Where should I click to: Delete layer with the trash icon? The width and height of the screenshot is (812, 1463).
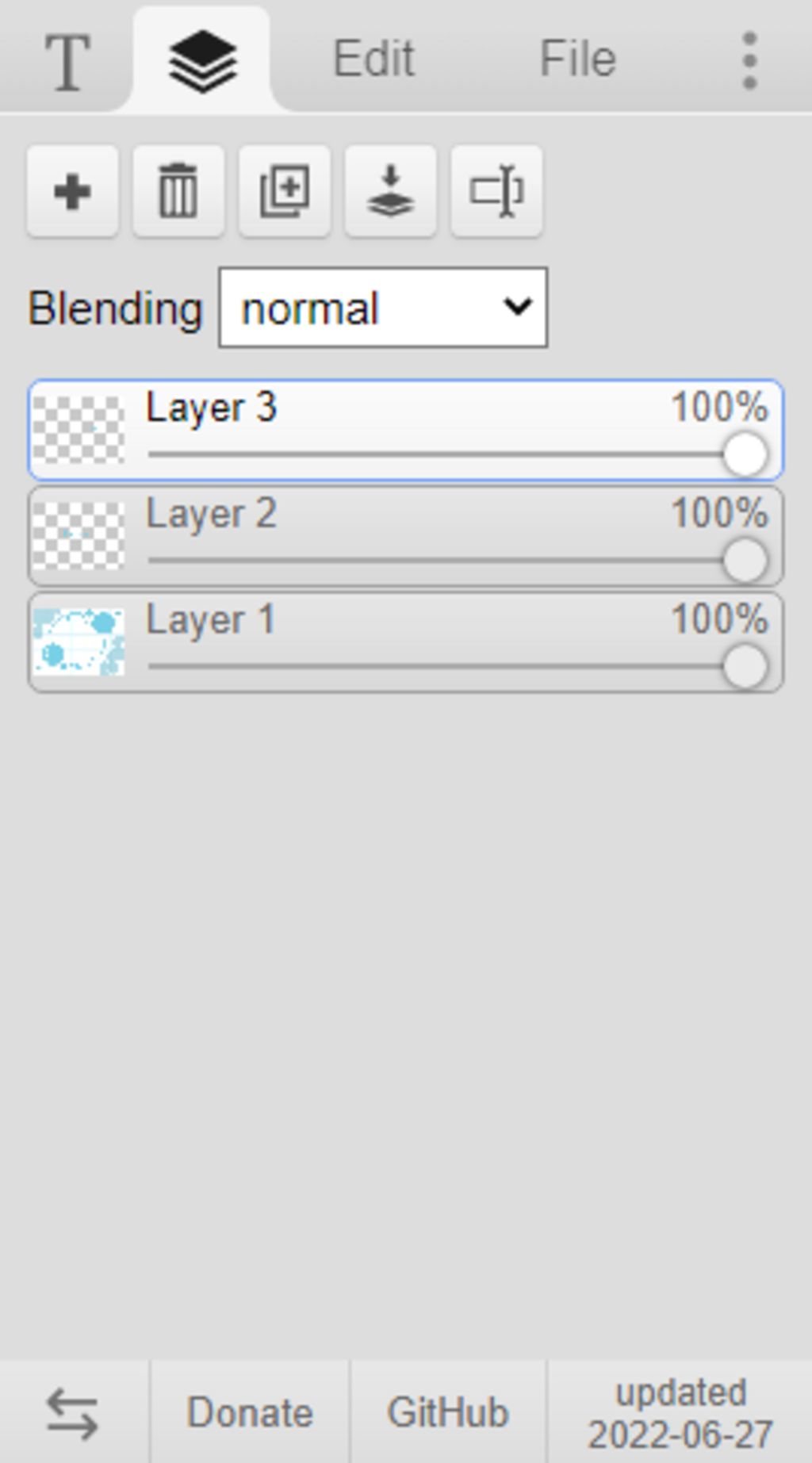coord(178,191)
